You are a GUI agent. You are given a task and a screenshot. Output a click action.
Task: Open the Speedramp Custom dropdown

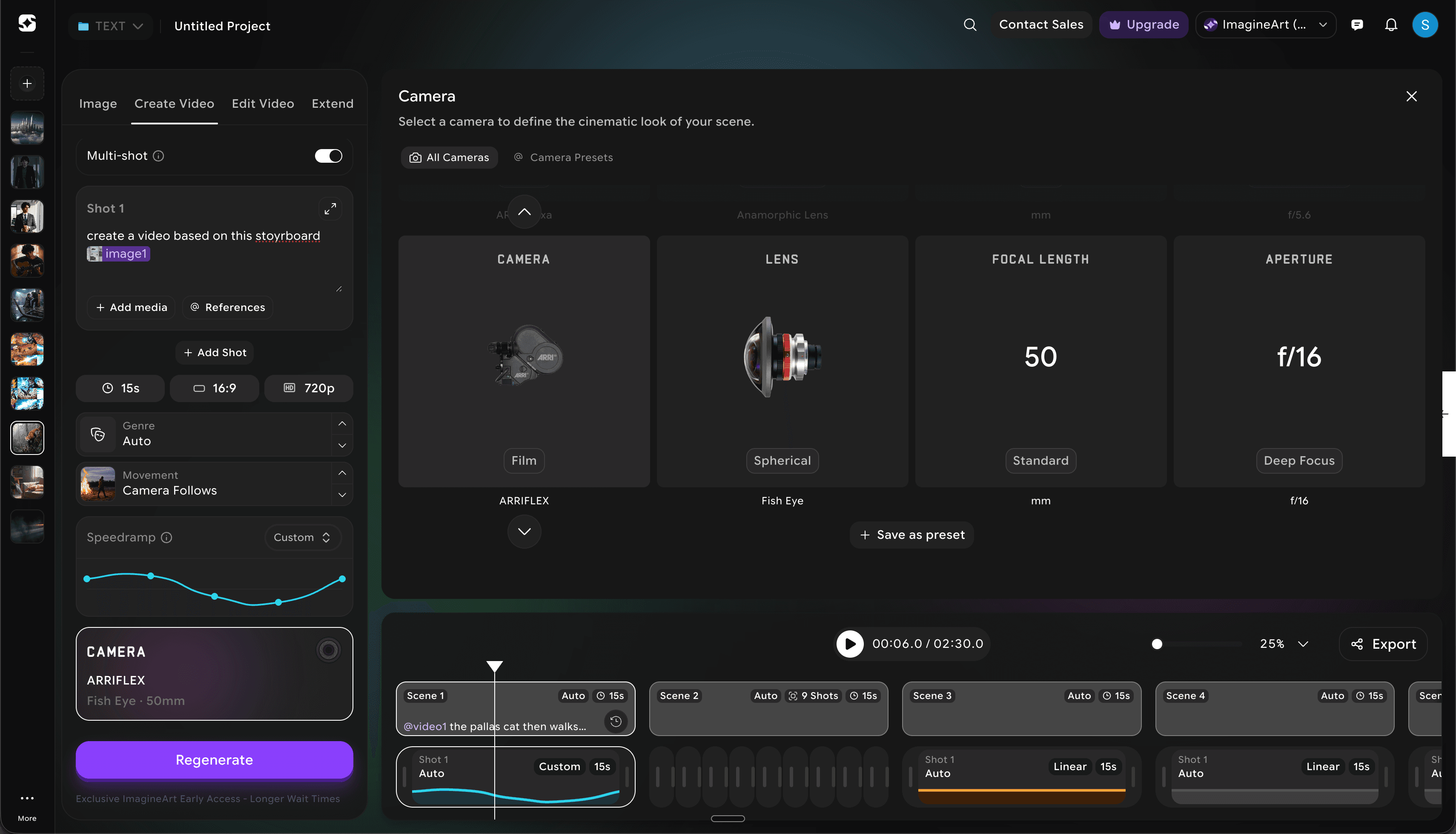(302, 537)
